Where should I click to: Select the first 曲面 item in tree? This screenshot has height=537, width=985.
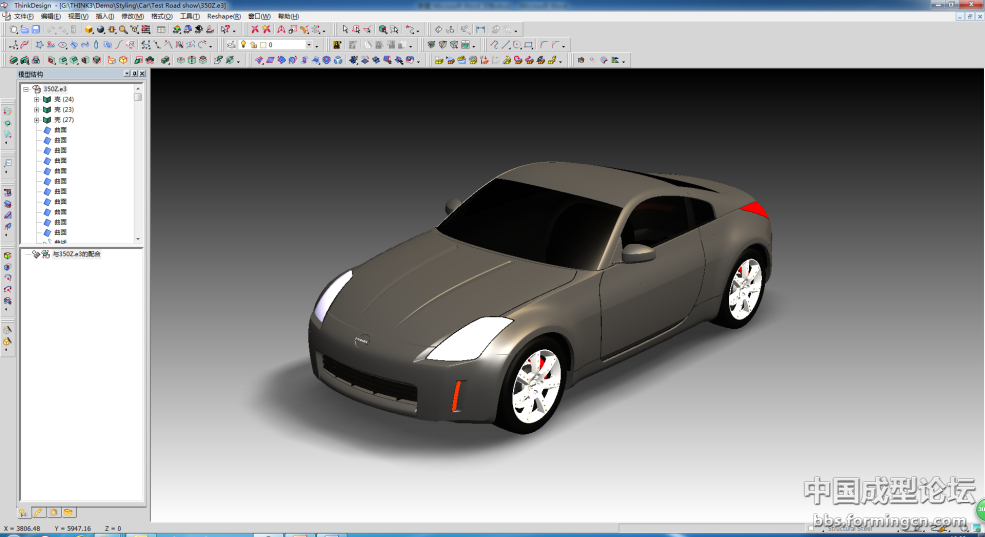pos(60,130)
